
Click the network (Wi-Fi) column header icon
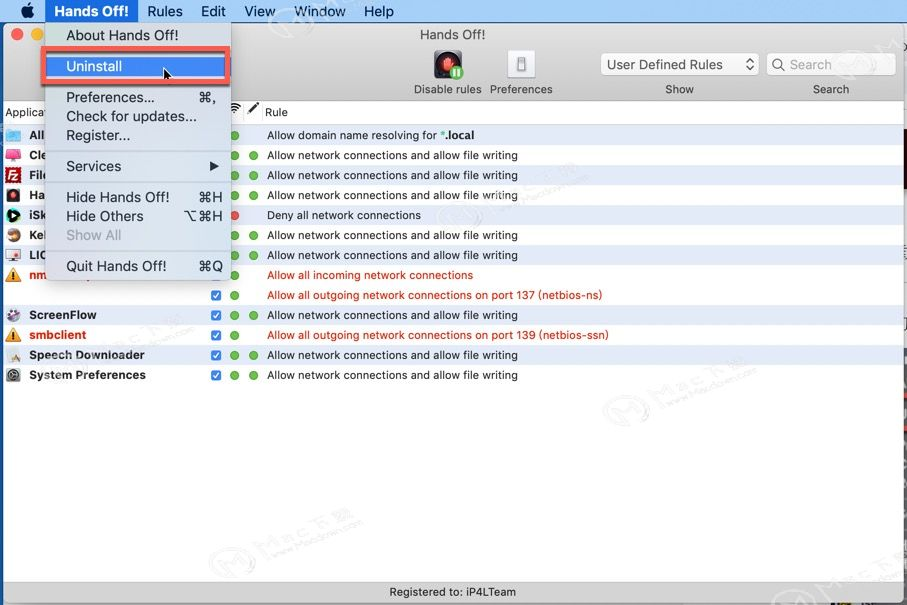pos(235,109)
